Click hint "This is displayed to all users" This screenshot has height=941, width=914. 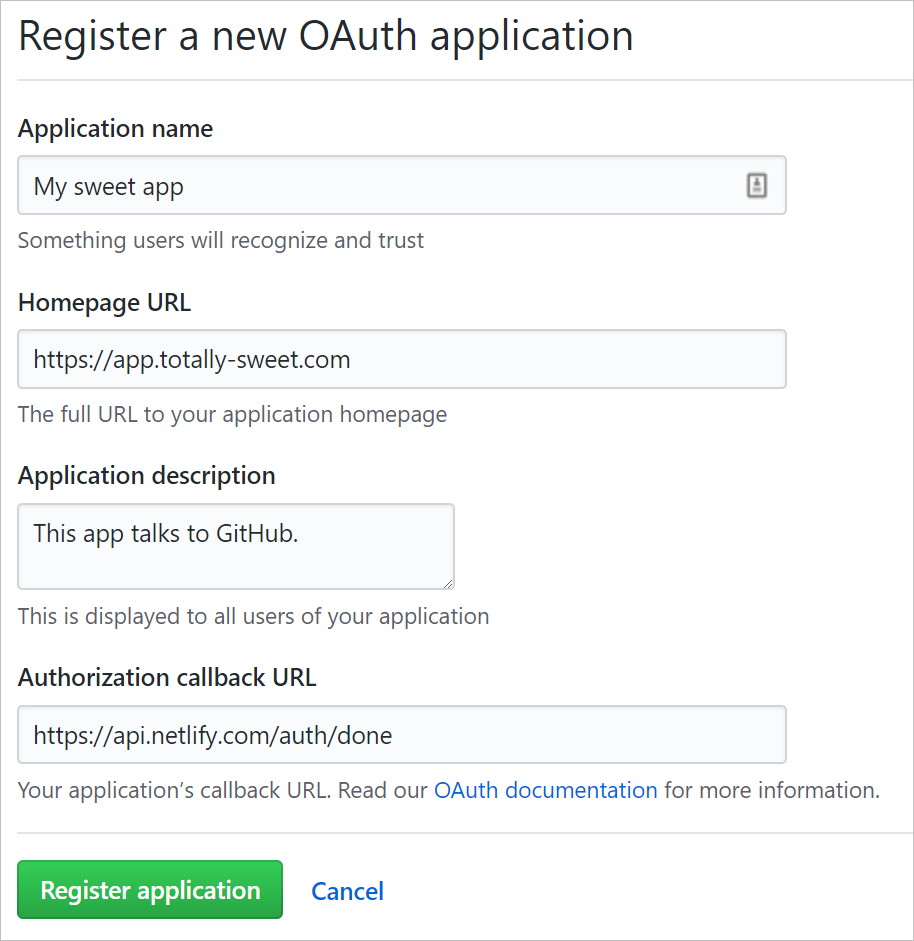point(253,616)
